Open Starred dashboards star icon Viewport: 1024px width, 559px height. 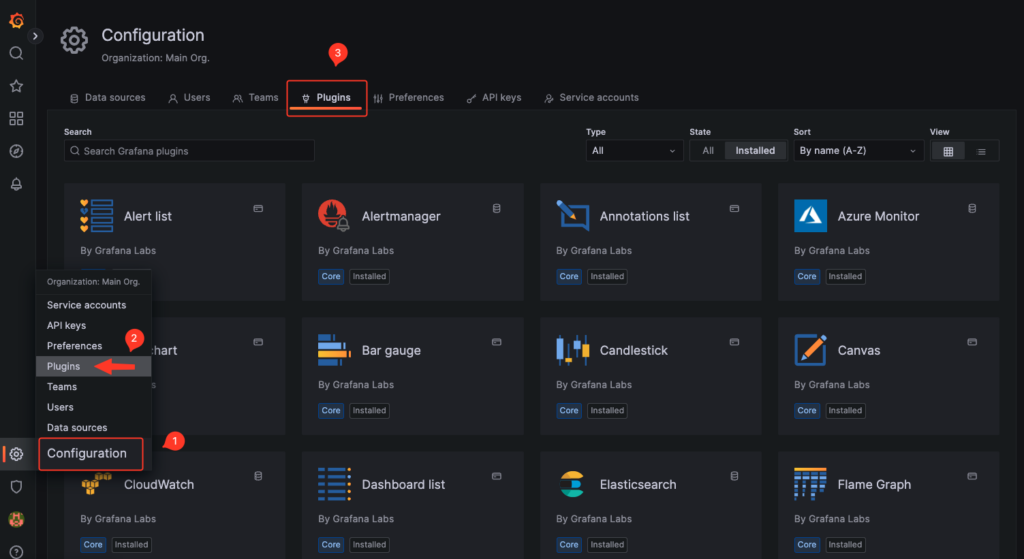click(16, 86)
